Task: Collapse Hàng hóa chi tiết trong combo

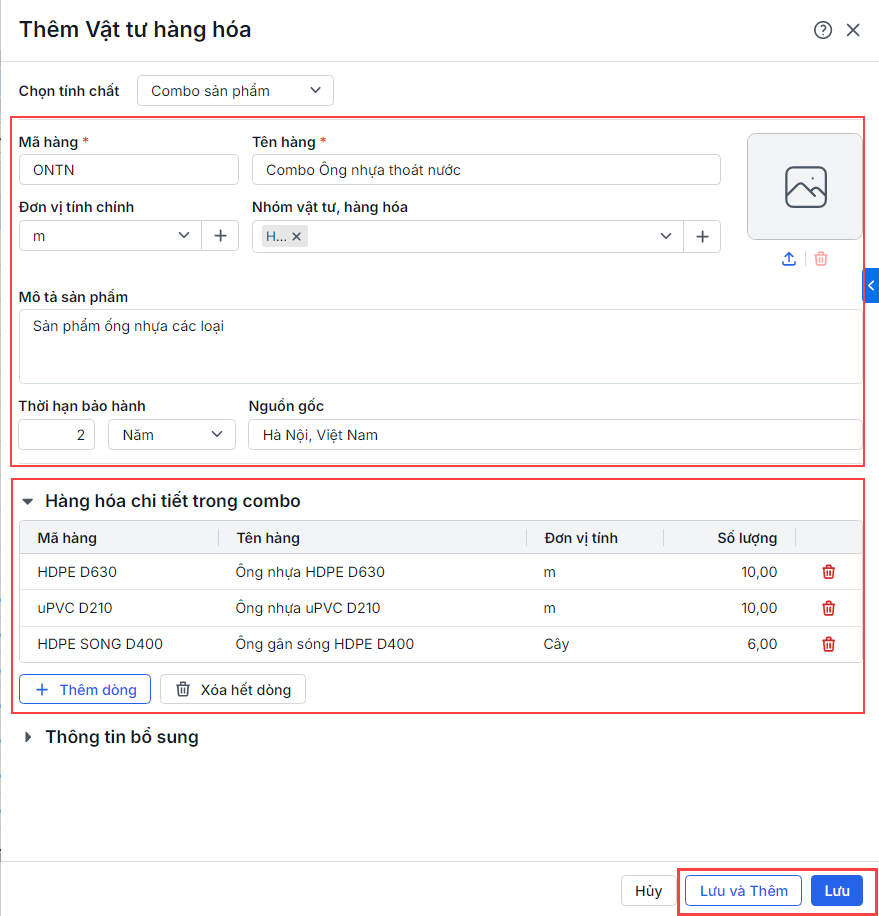Action: (28, 501)
